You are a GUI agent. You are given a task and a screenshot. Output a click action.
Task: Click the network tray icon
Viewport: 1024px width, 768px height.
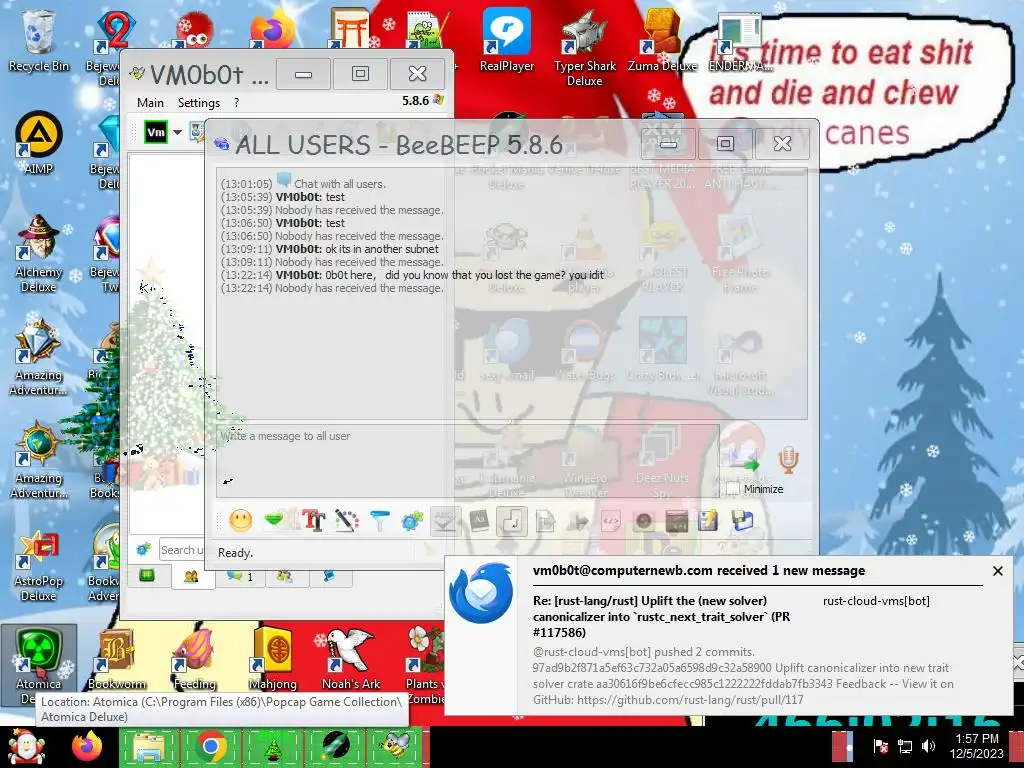pyautogui.click(x=904, y=746)
